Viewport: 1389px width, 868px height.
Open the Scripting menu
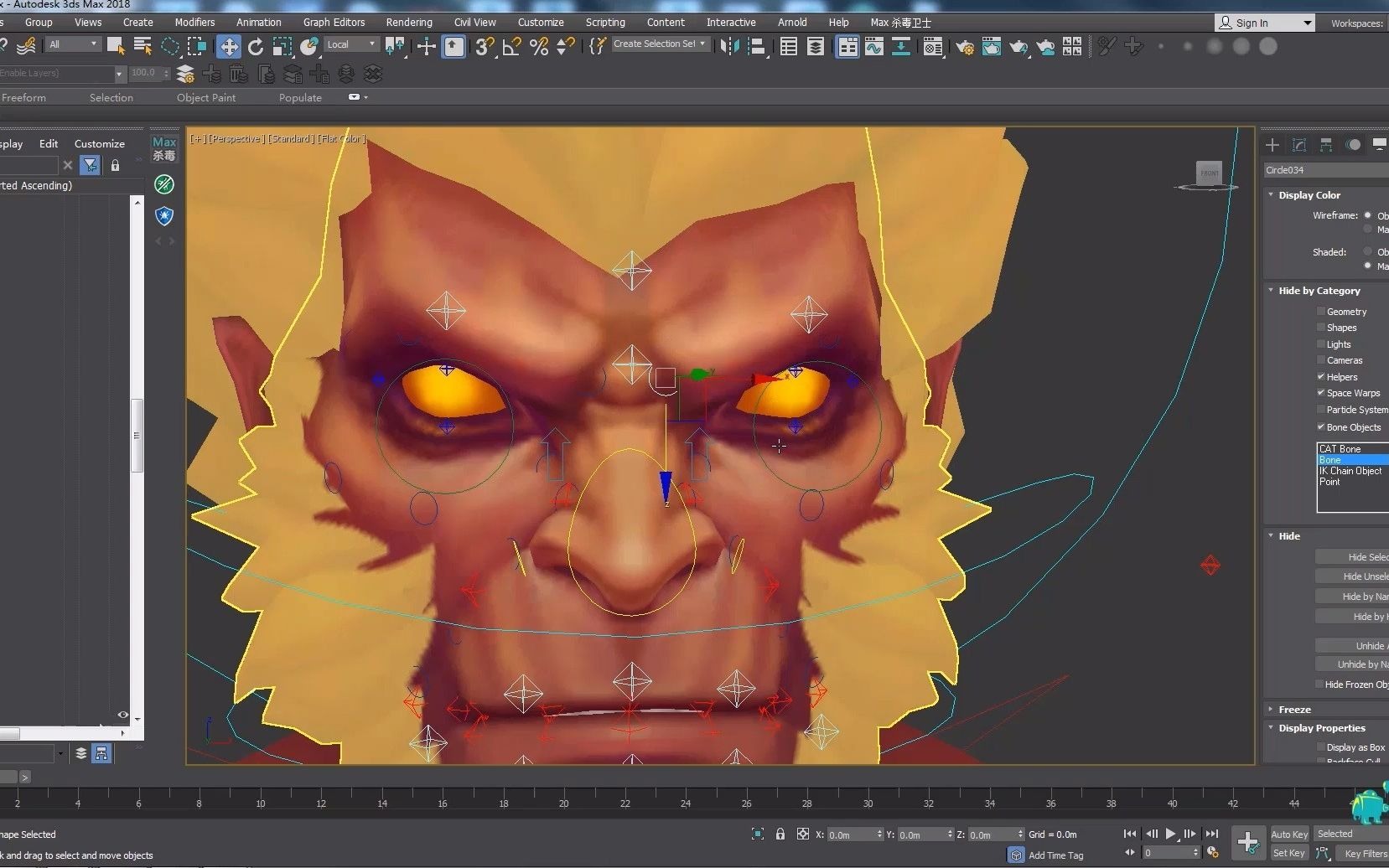(605, 23)
